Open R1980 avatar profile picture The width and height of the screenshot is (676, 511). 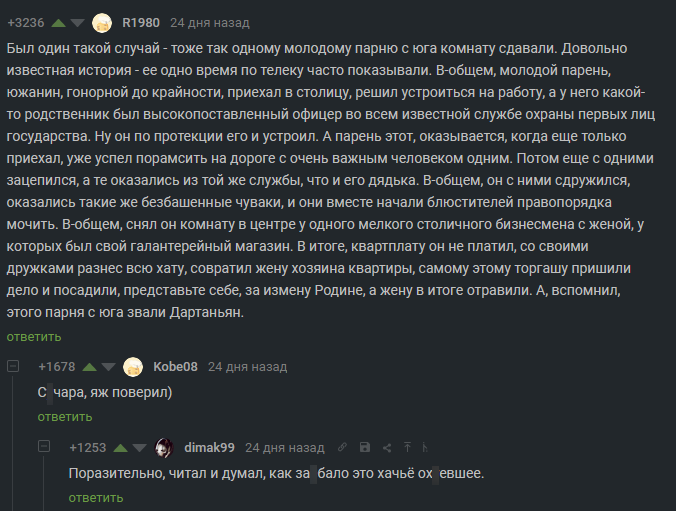tap(102, 21)
